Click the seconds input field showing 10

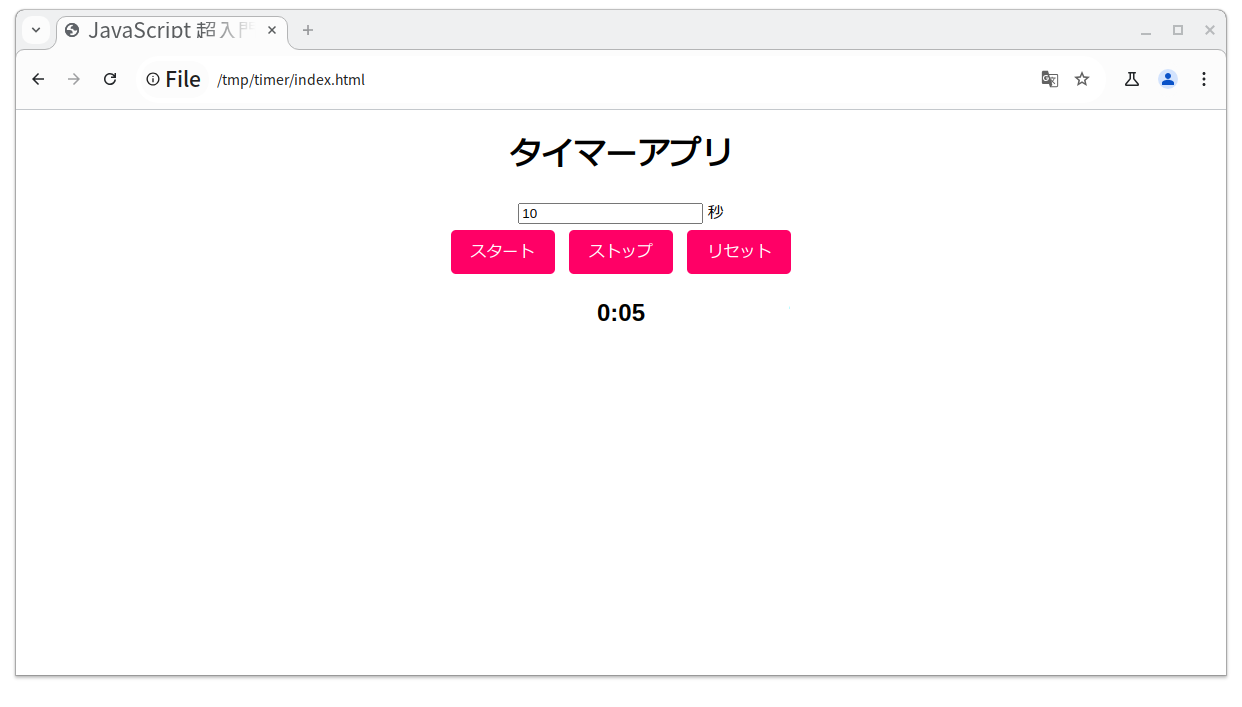point(610,212)
